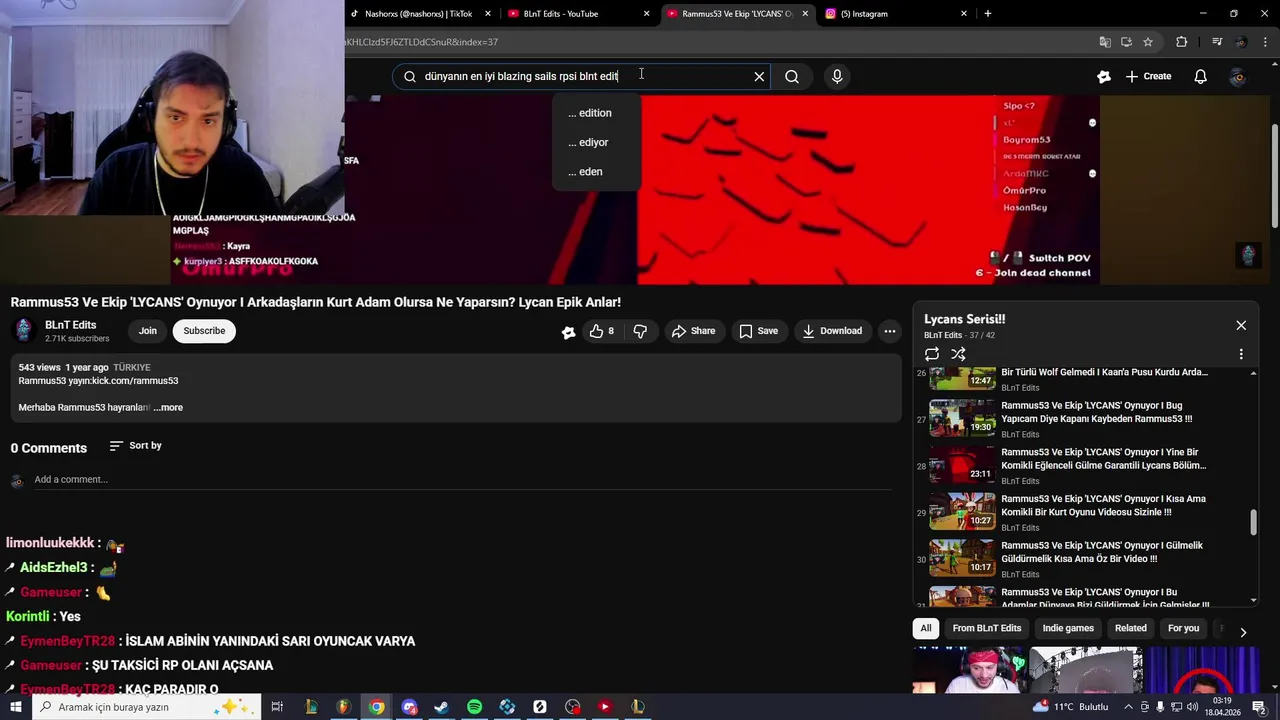1280x720 pixels.
Task: Toggle loop playlist
Action: pos(932,354)
